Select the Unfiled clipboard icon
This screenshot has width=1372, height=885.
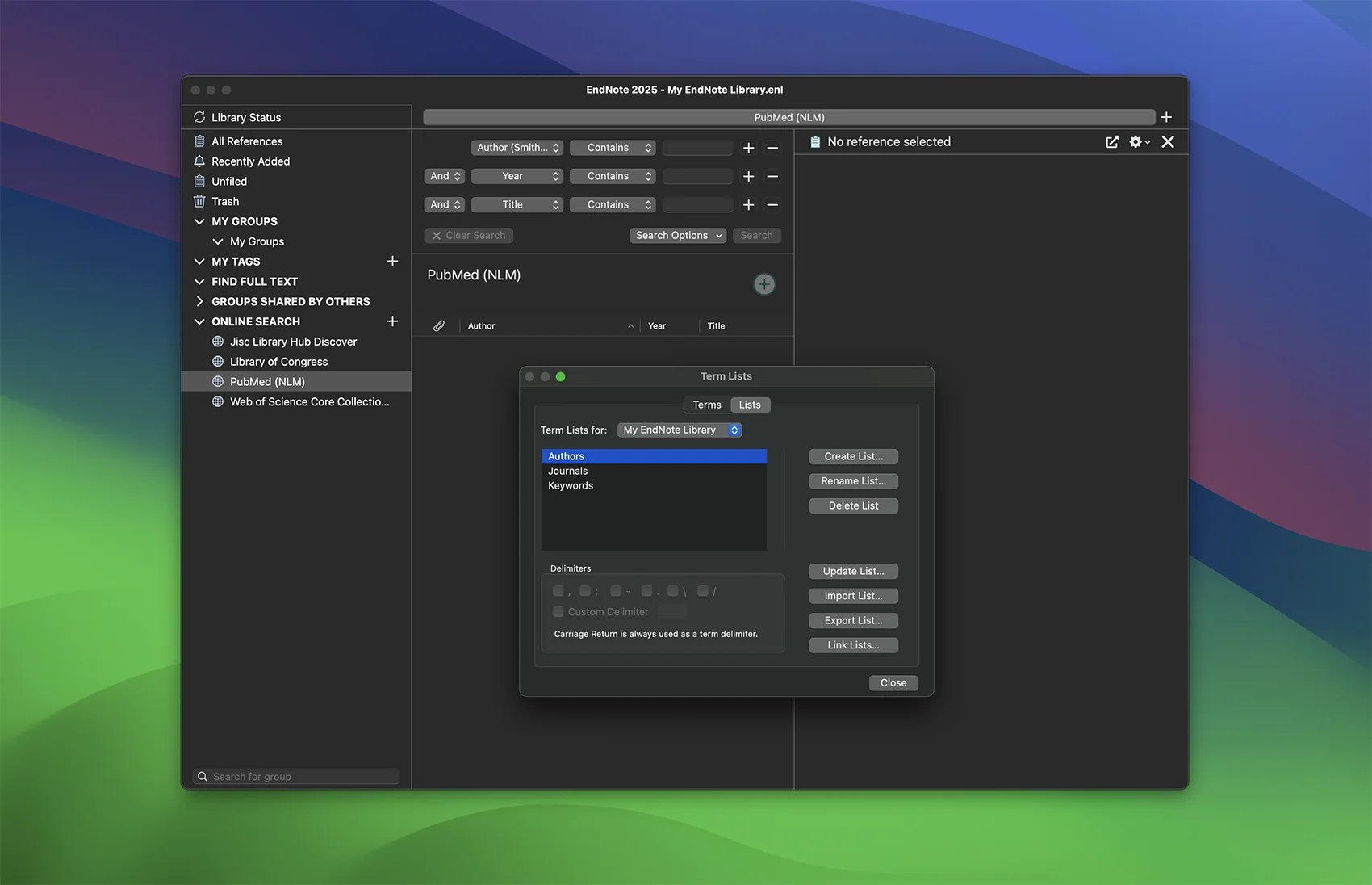(199, 182)
